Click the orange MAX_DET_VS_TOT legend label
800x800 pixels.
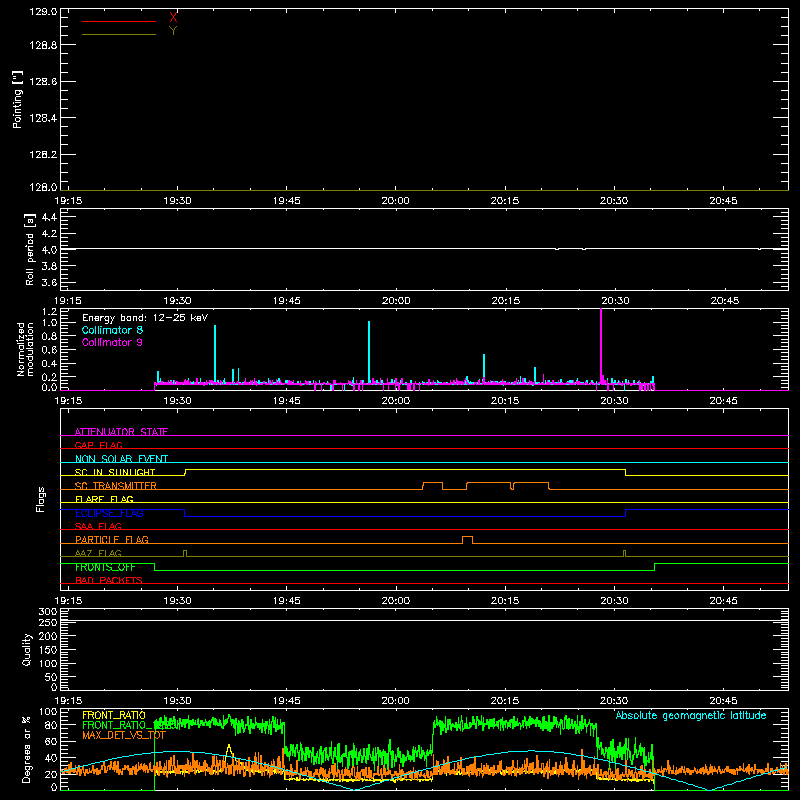pos(124,735)
